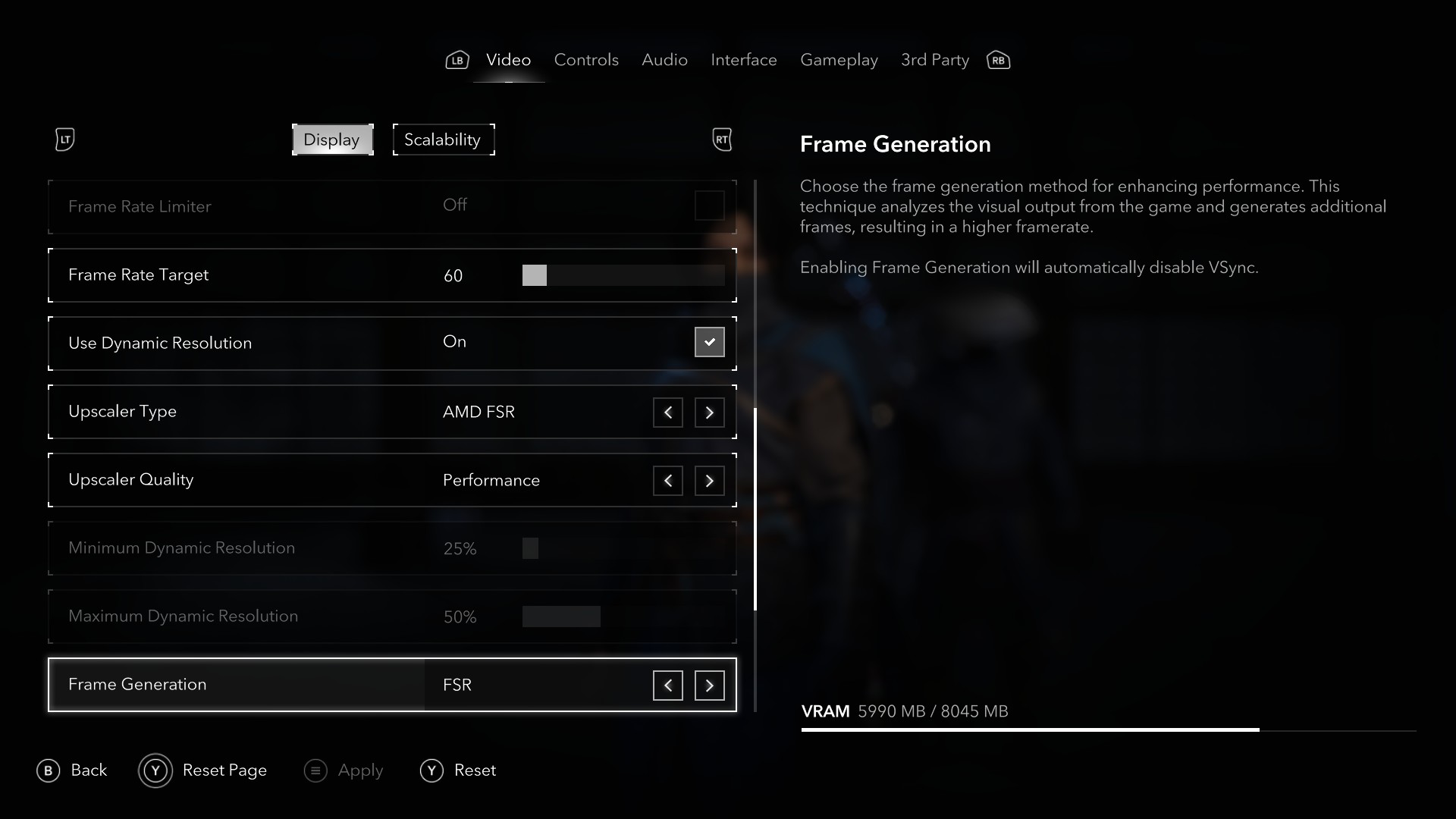
Task: Click the LT bumper icon on left
Action: [x=66, y=139]
